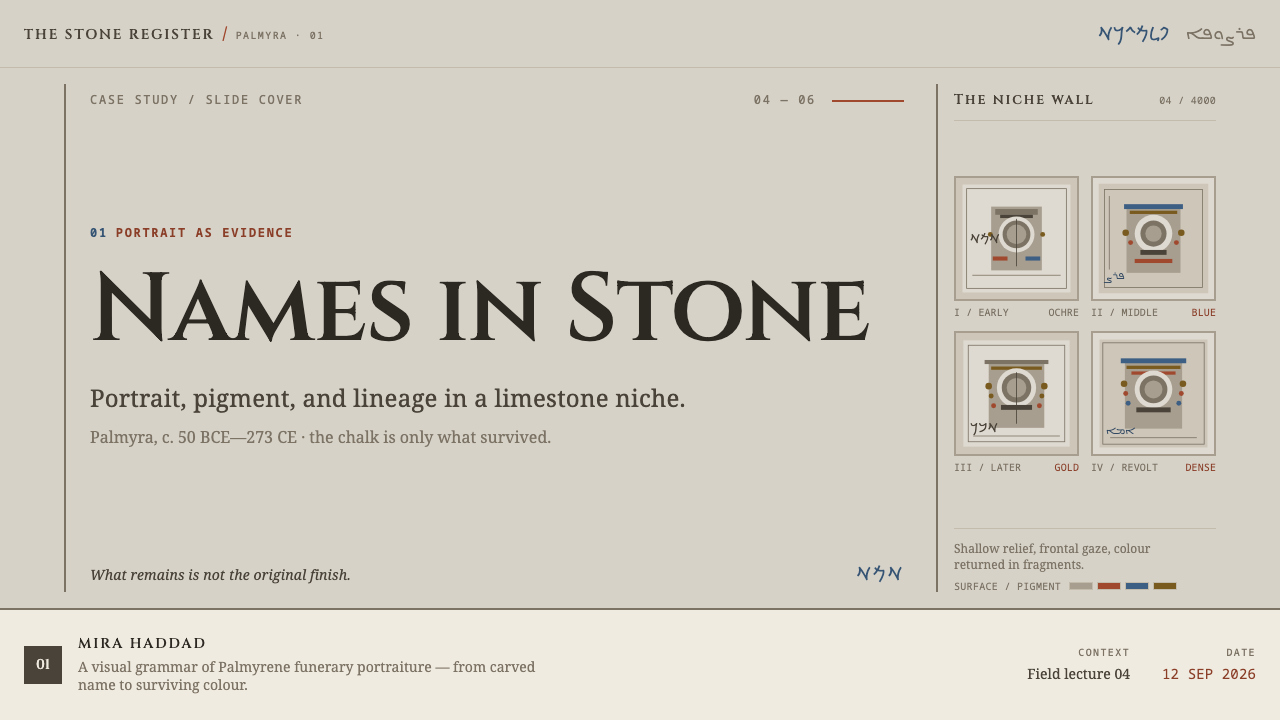
Task: Click the Case Study / Slide Cover breadcrumb
Action: tap(196, 100)
